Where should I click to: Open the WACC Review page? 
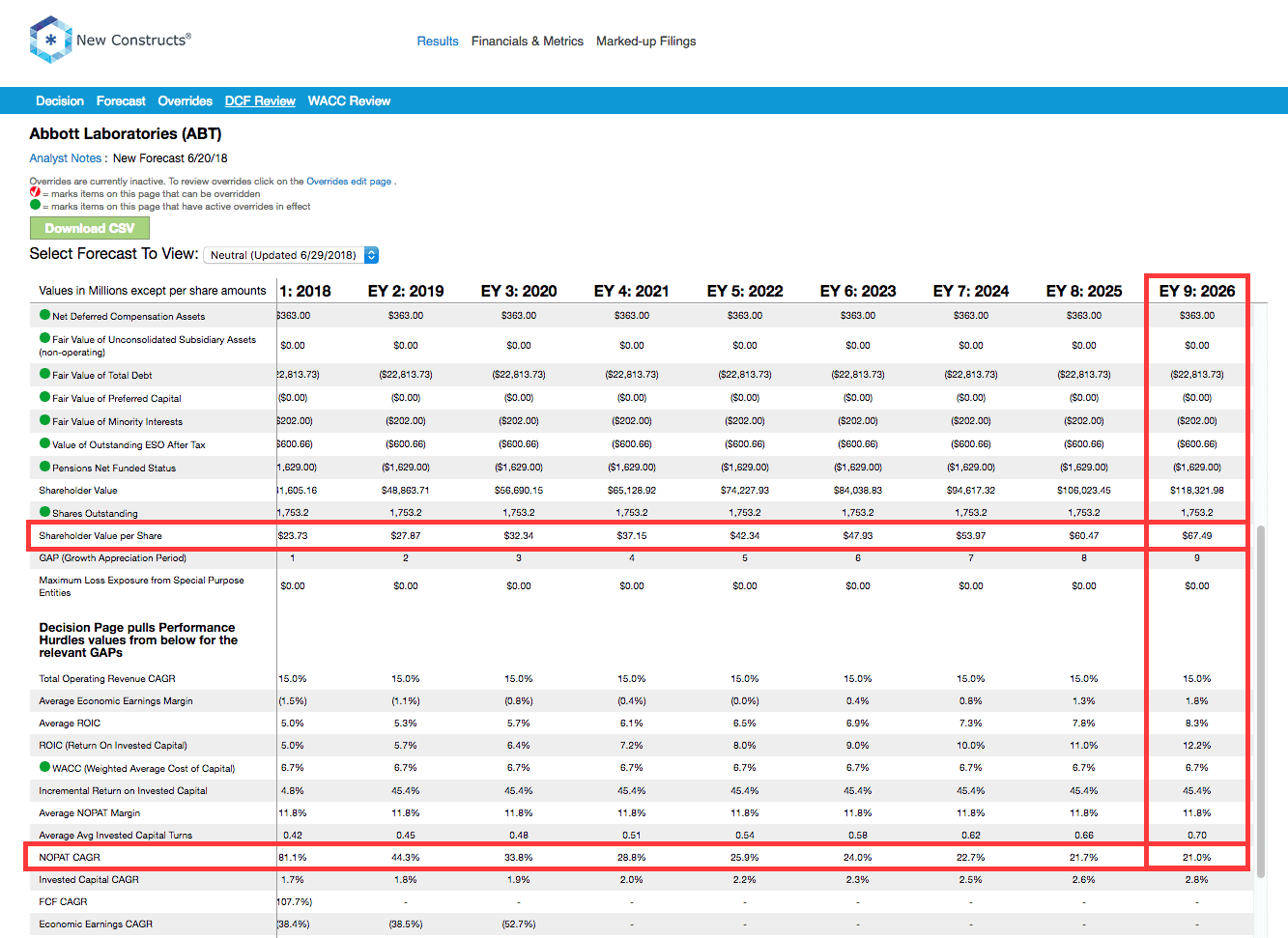click(x=349, y=100)
